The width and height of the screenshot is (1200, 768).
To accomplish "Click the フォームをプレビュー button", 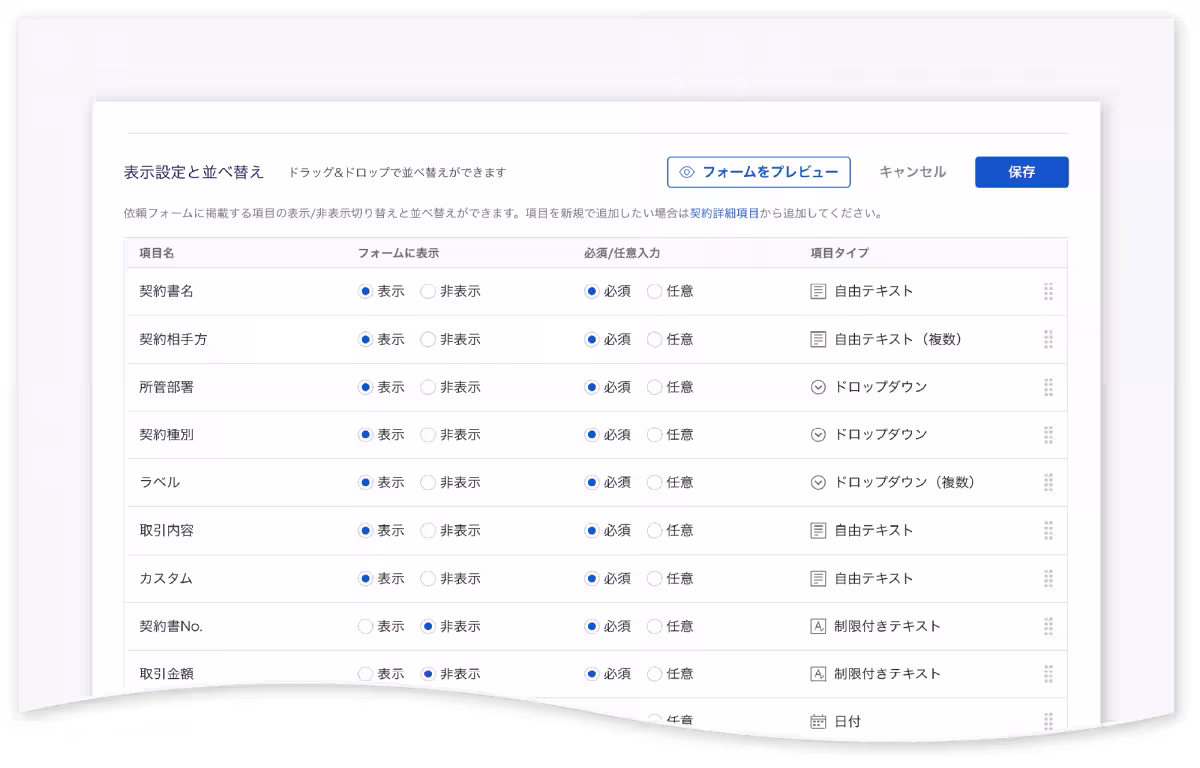I will 758,171.
